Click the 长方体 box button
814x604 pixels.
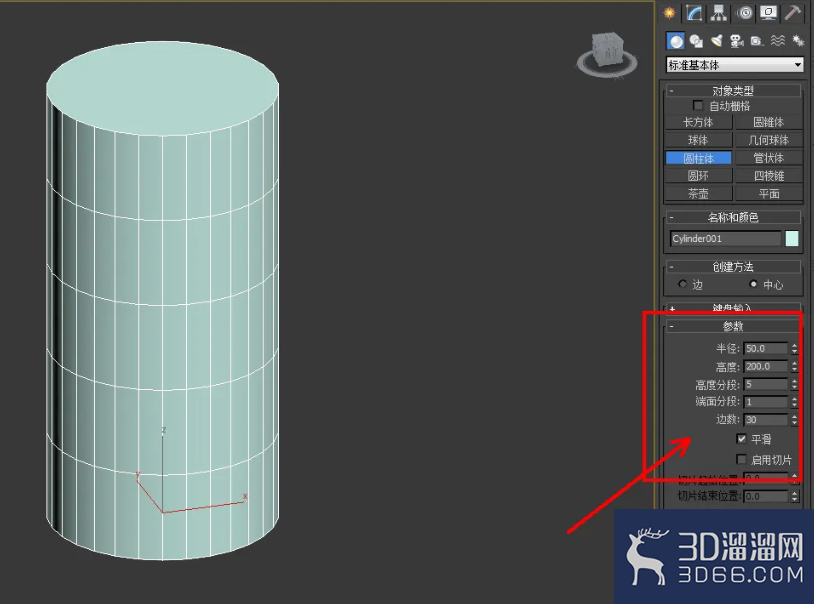[698, 123]
